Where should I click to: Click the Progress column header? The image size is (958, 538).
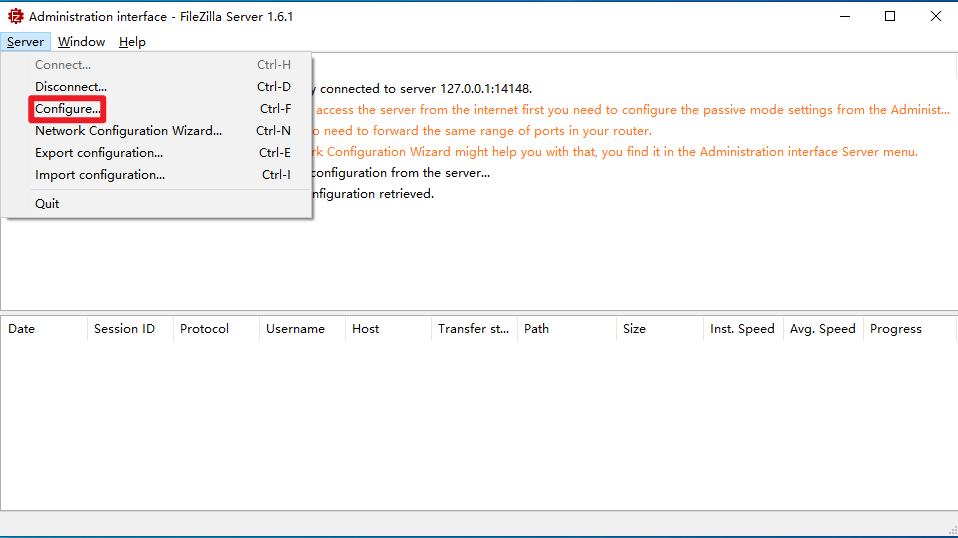click(x=895, y=329)
